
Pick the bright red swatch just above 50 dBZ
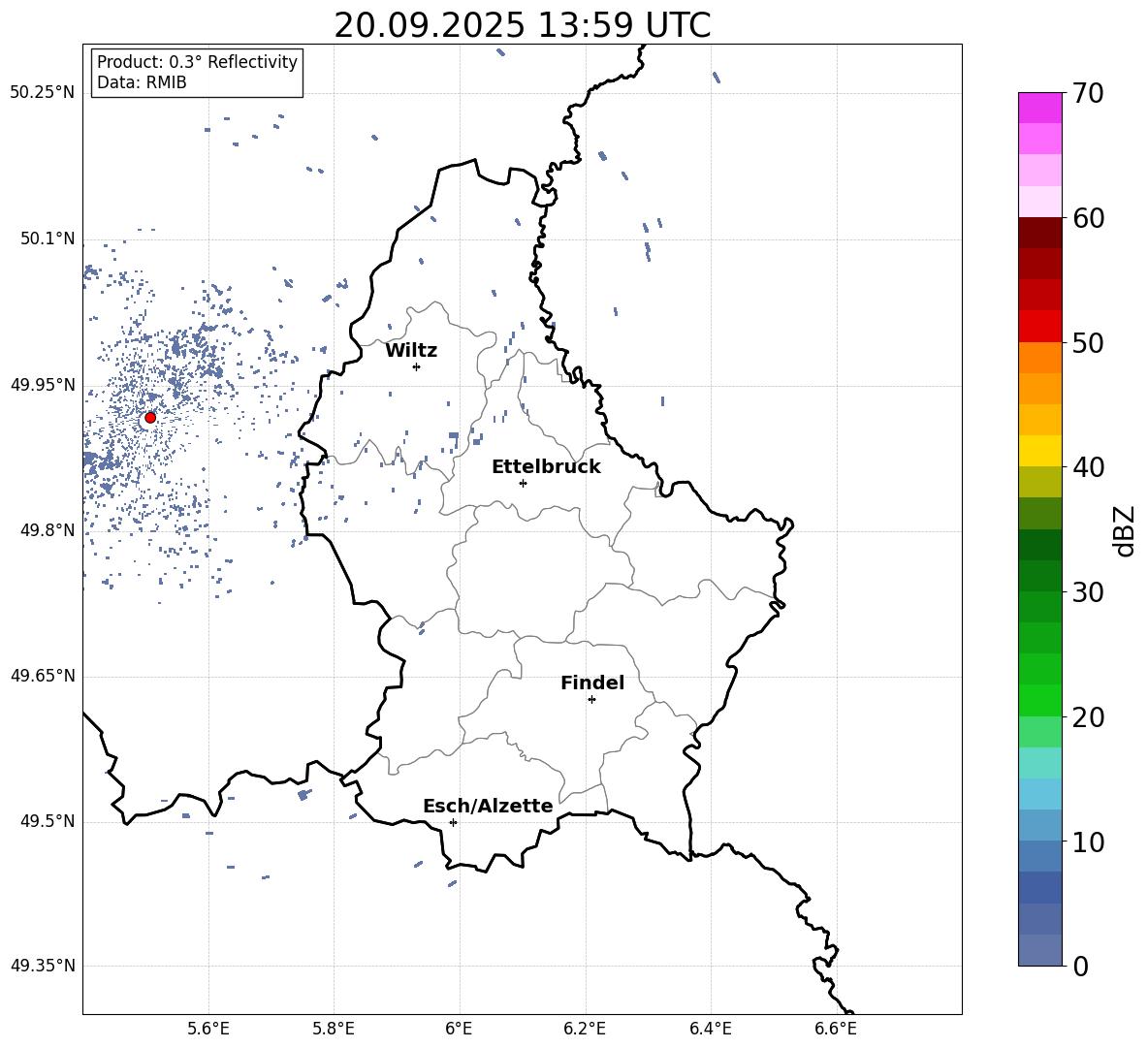click(1040, 327)
